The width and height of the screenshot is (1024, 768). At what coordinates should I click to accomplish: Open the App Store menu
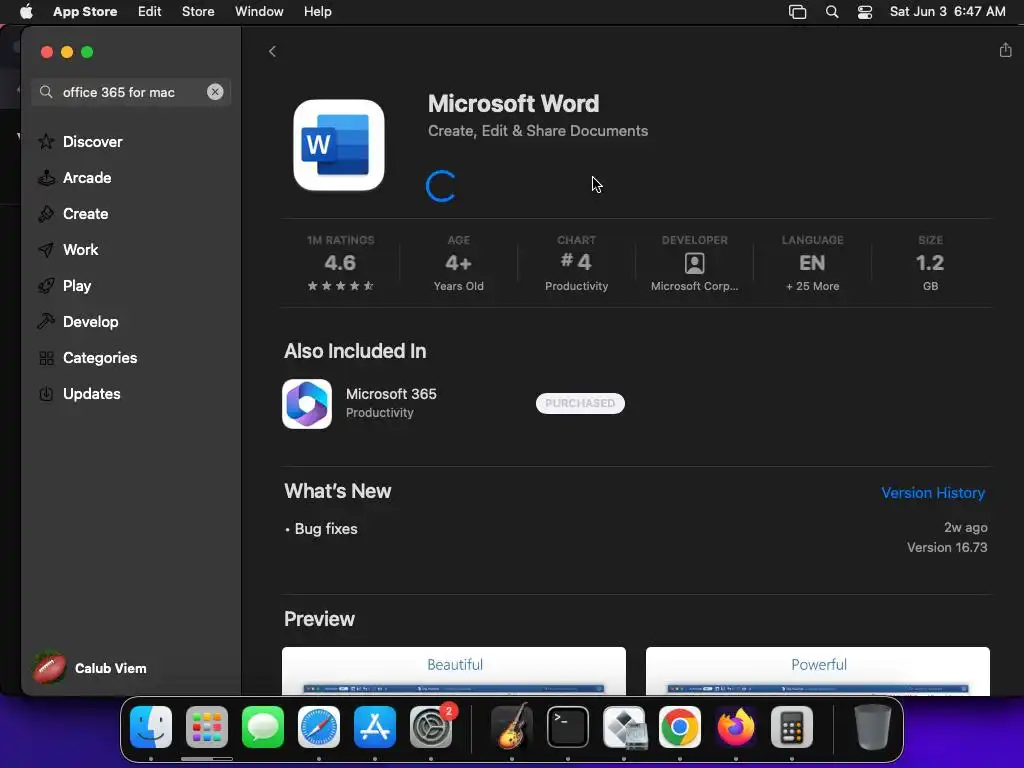85,11
